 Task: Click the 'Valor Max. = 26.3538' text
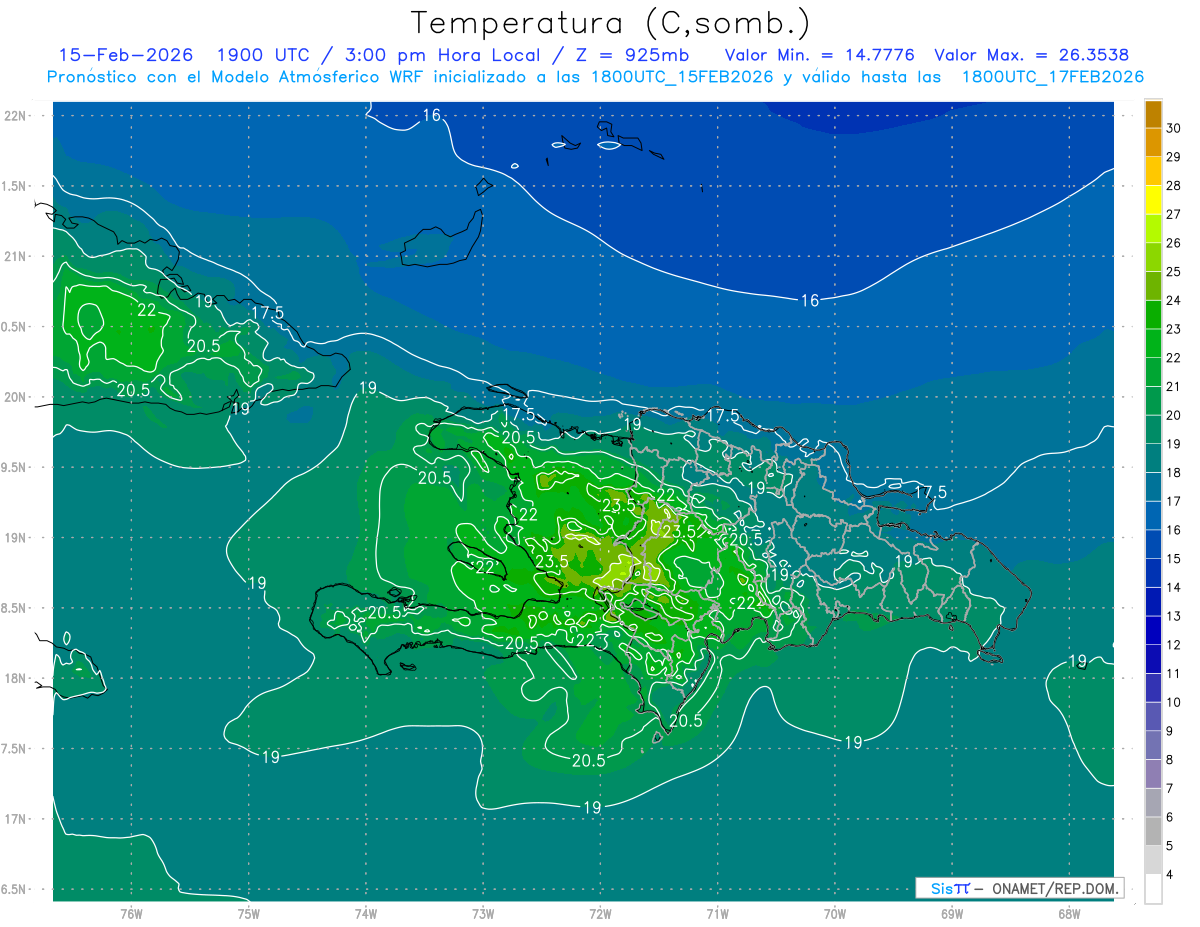point(1032,55)
